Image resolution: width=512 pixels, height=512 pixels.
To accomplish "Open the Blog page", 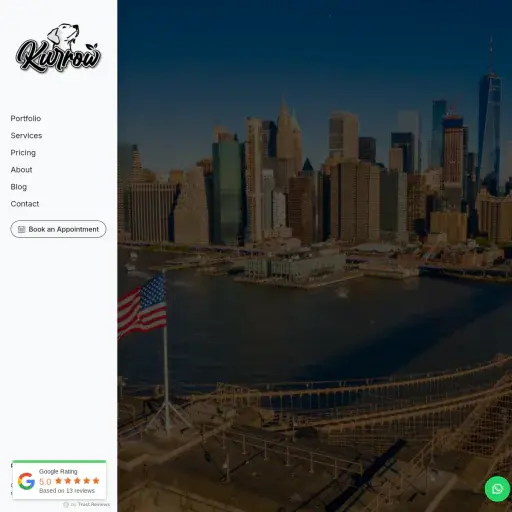I will coord(19,187).
